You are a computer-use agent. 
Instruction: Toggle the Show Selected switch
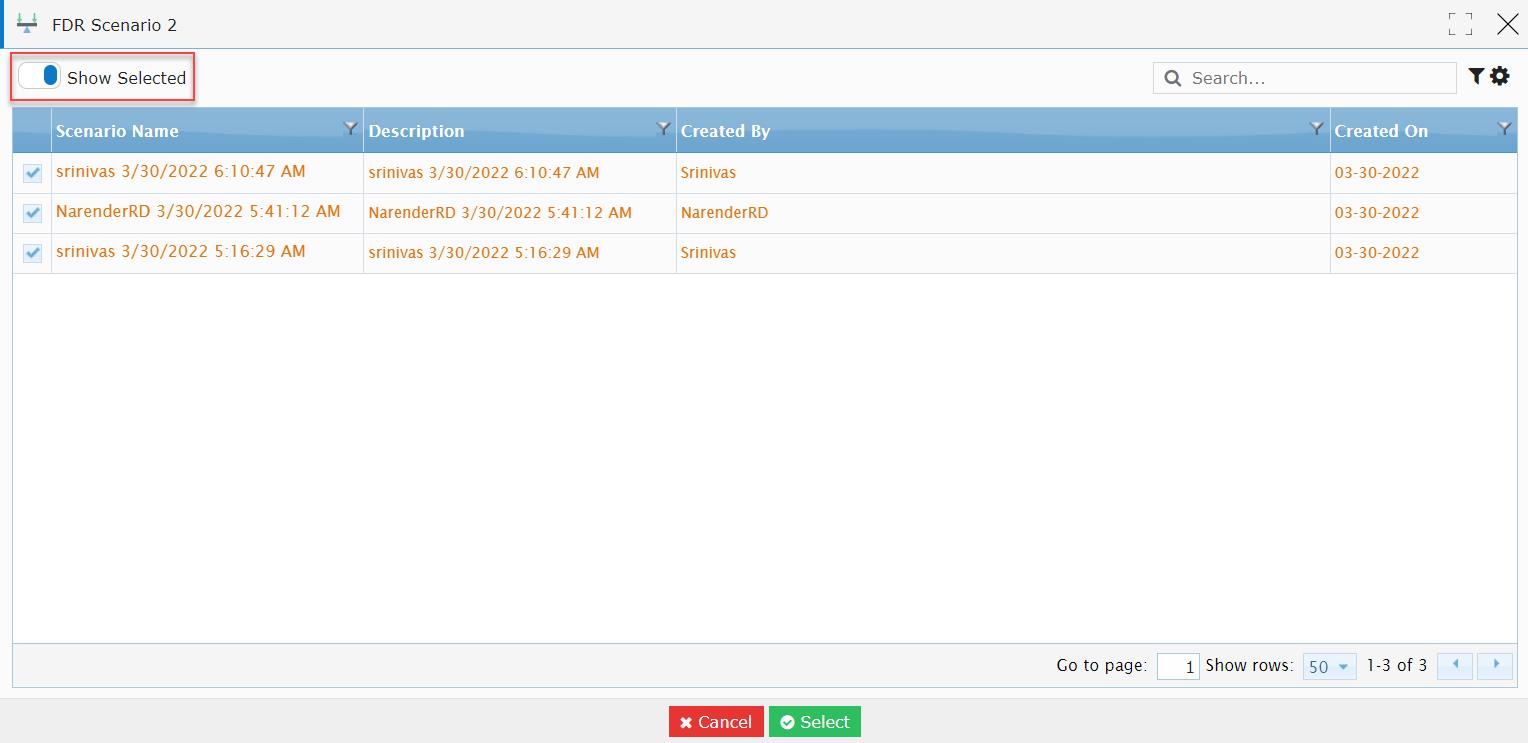[40, 76]
